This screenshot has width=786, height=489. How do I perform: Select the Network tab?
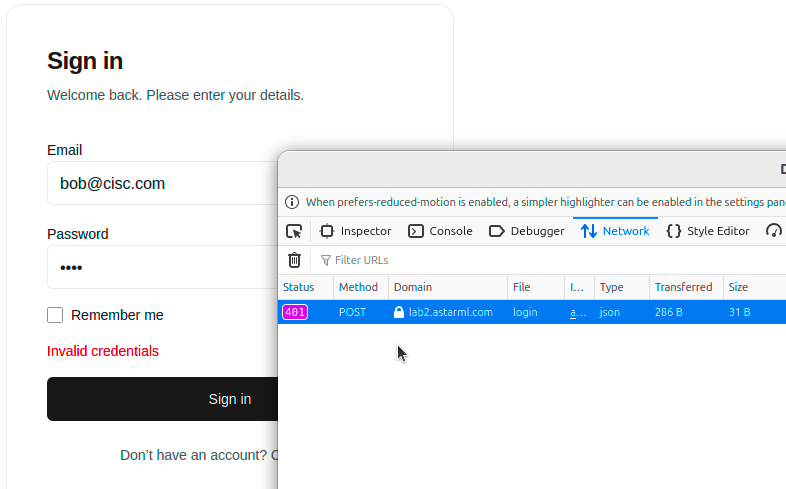615,231
